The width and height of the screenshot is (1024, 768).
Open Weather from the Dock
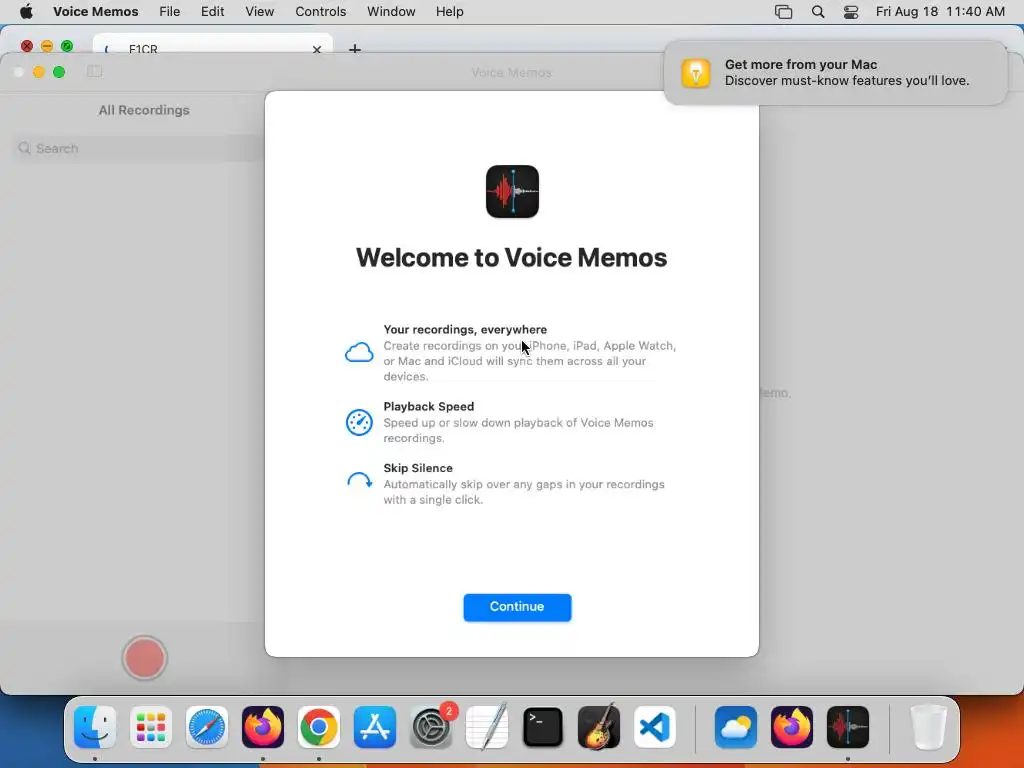click(x=736, y=727)
